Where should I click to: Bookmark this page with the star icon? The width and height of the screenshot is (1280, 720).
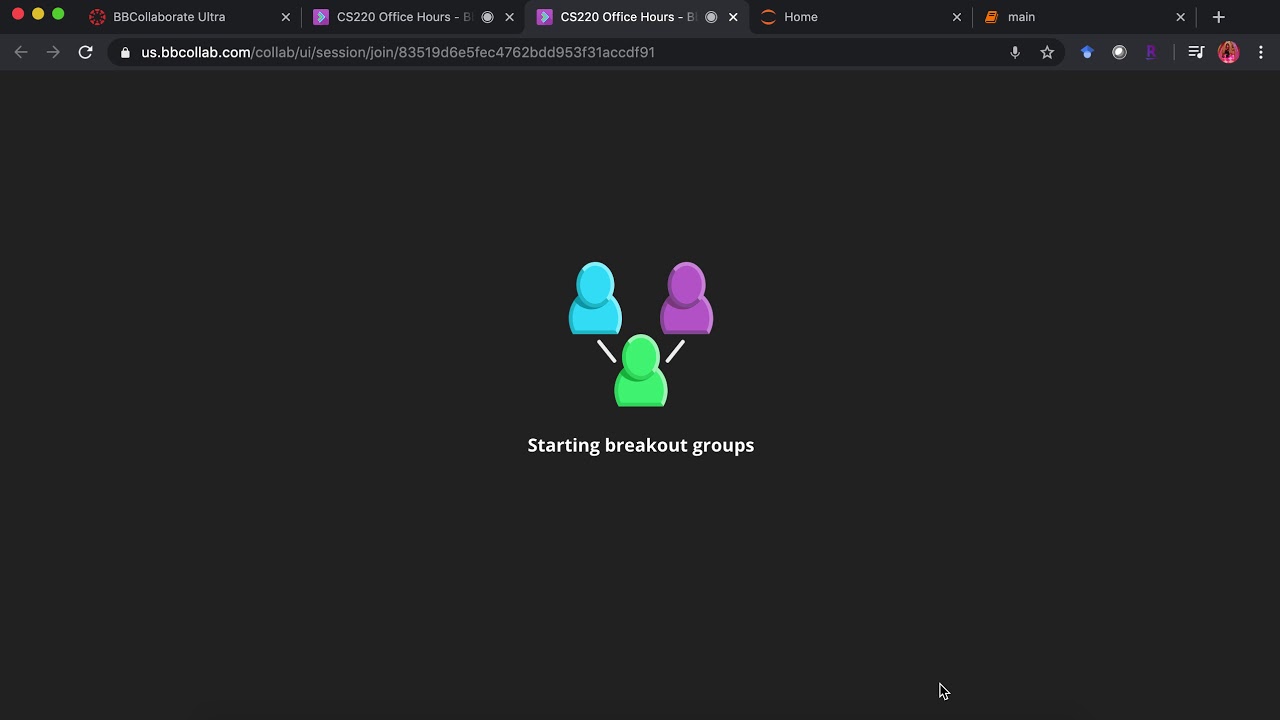pos(1047,52)
